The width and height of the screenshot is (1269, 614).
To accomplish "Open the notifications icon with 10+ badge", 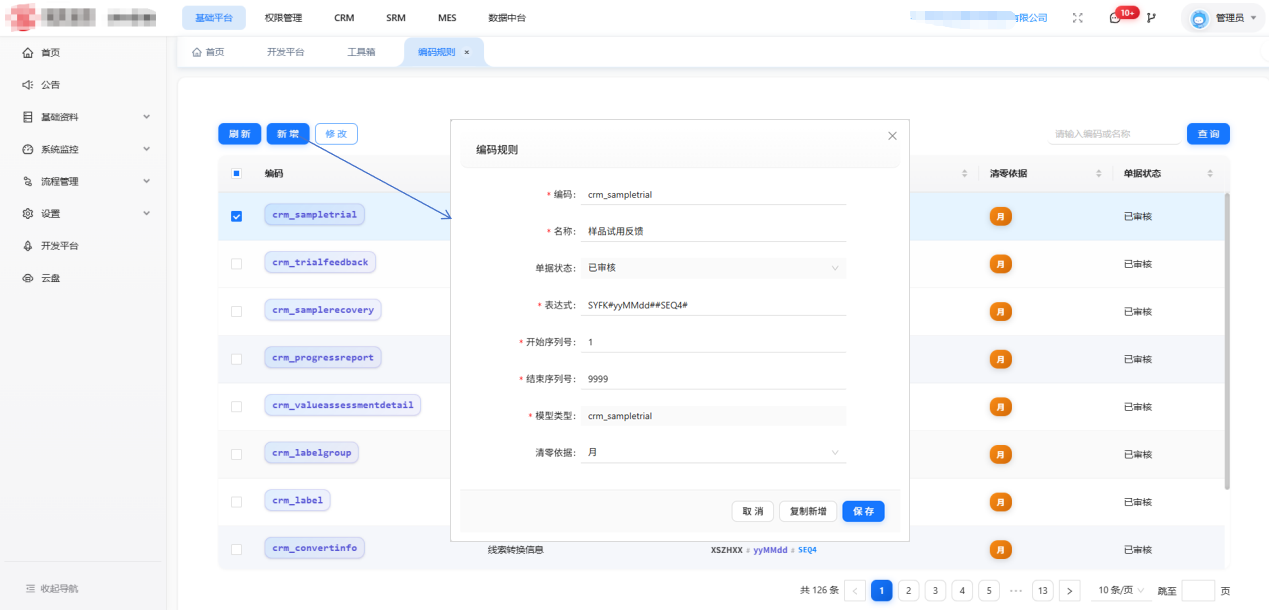I will click(1115, 18).
